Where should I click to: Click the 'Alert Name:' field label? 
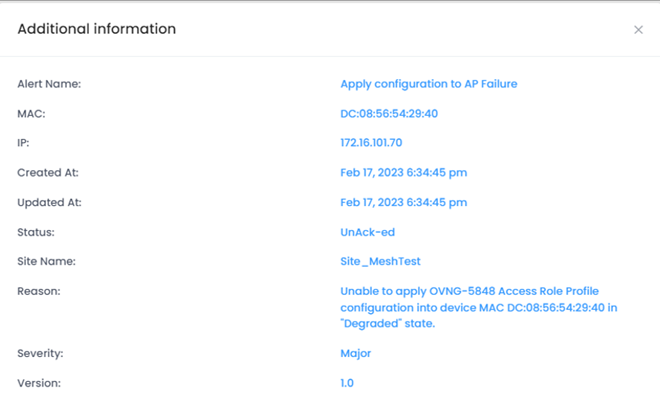pos(49,84)
